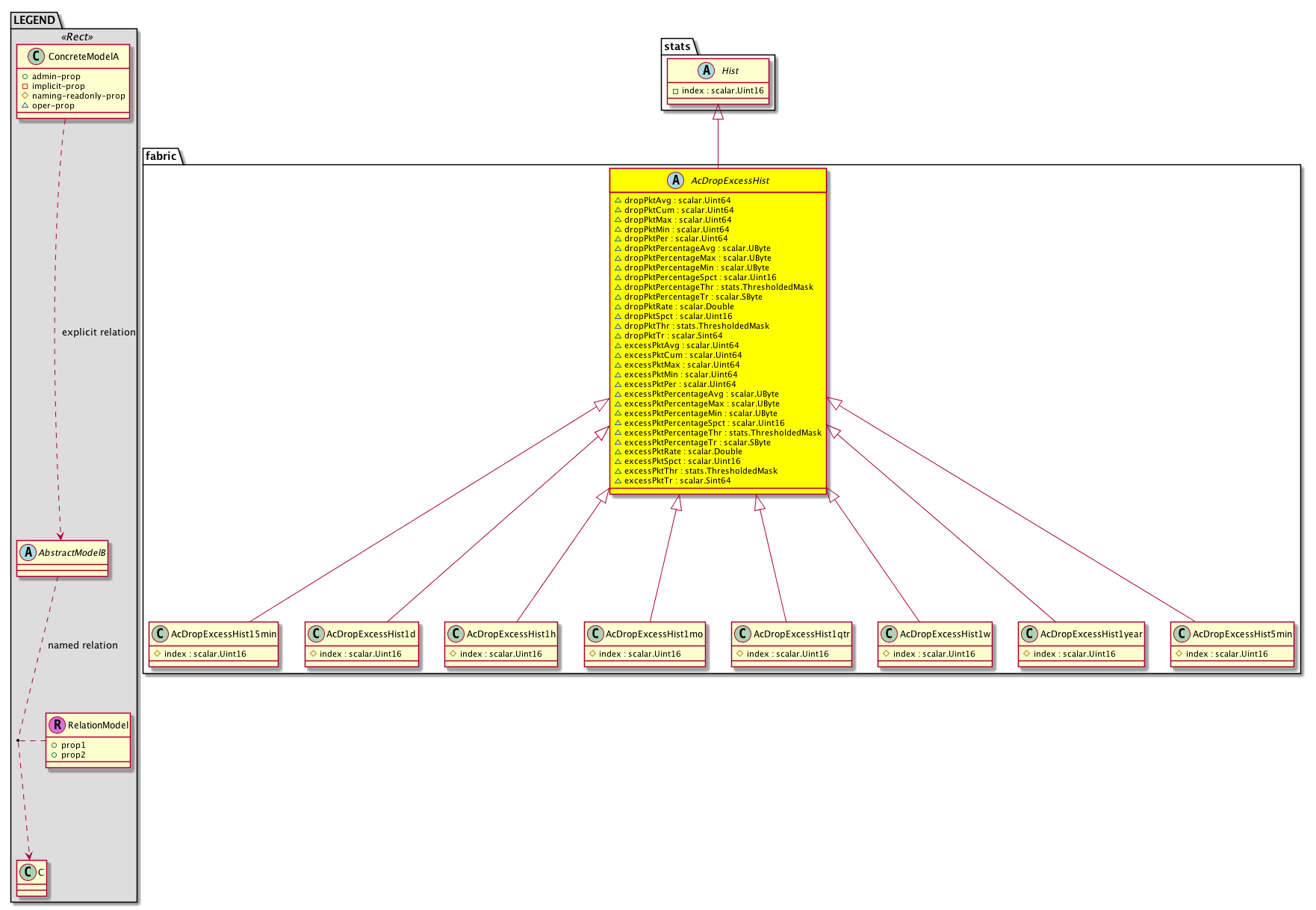Click the AcDropExcessHist1qtr class name
Image resolution: width=1316 pixels, height=910 pixels.
(x=801, y=634)
